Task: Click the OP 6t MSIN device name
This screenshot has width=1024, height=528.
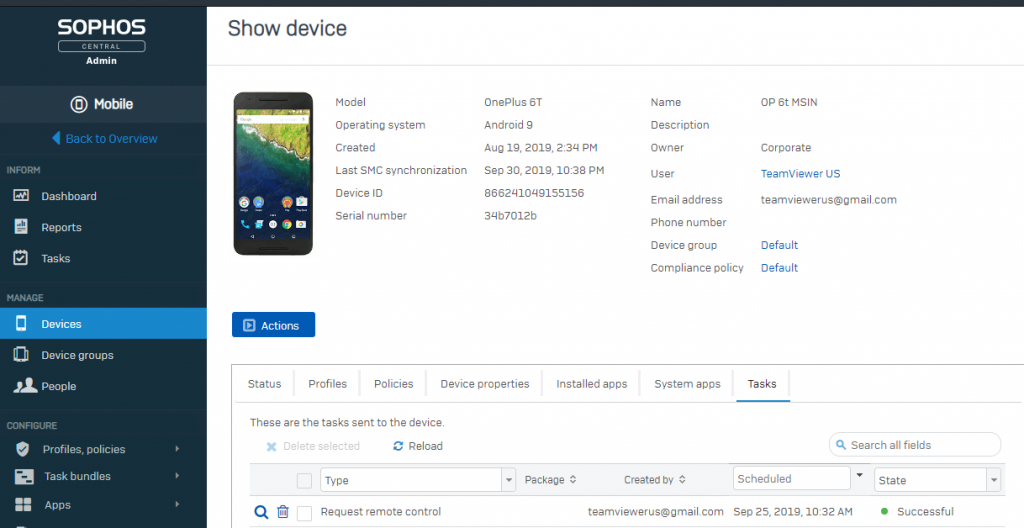Action: pos(789,103)
